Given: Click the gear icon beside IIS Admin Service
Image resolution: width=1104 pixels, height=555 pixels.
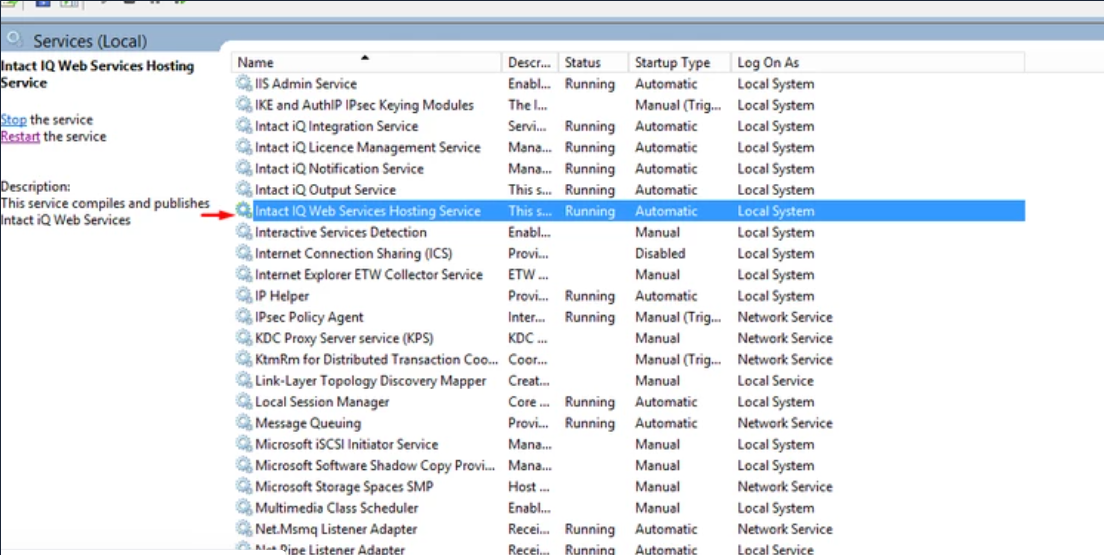Looking at the screenshot, I should pos(244,84).
